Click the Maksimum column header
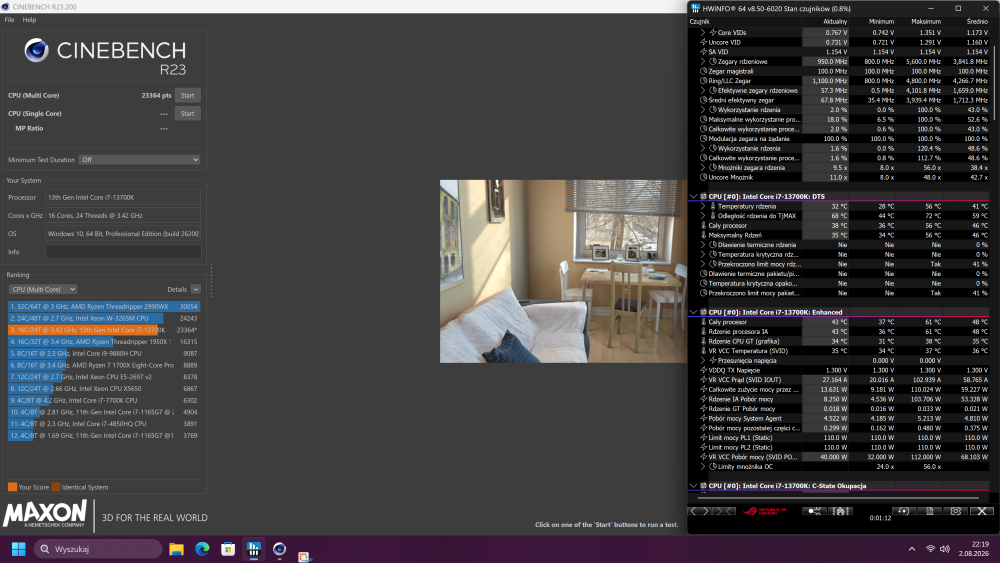This screenshot has width=1000, height=563. click(x=926, y=22)
